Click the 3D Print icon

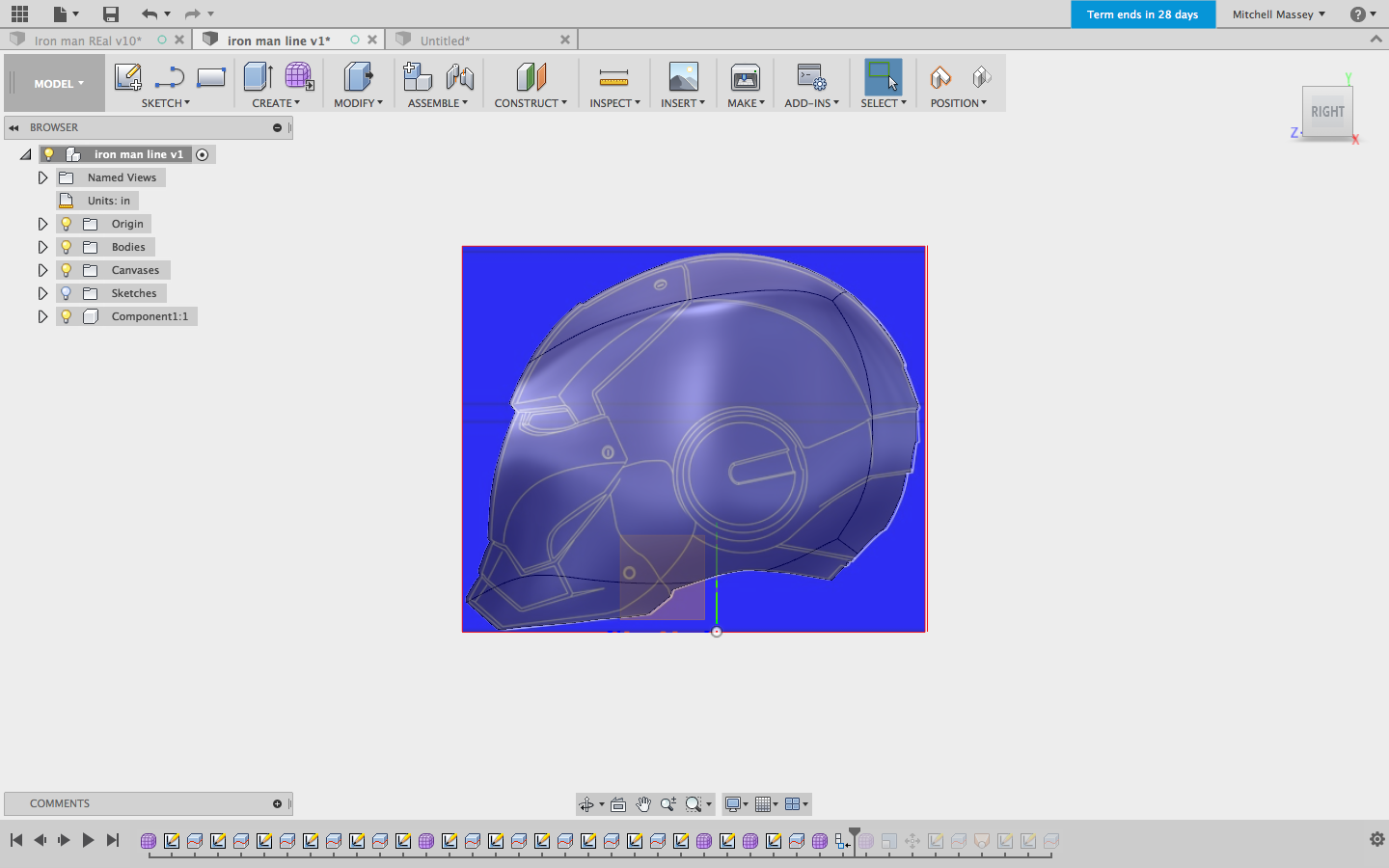[x=746, y=76]
